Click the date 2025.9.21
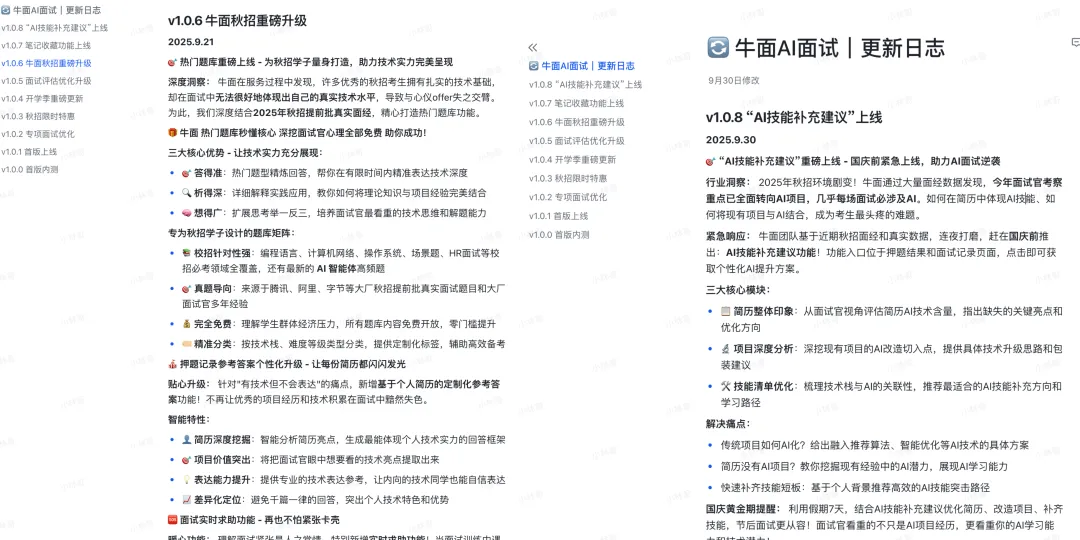The width and height of the screenshot is (1080, 540). pos(191,41)
